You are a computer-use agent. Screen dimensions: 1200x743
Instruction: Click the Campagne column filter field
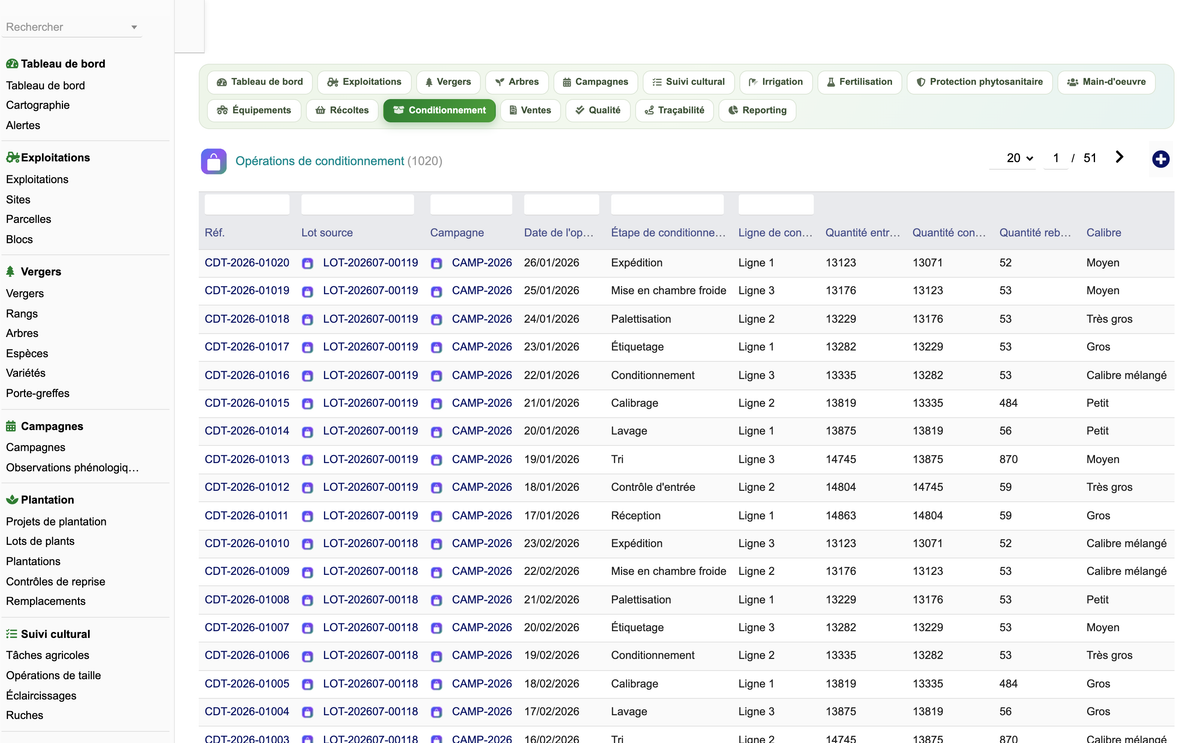coord(471,204)
